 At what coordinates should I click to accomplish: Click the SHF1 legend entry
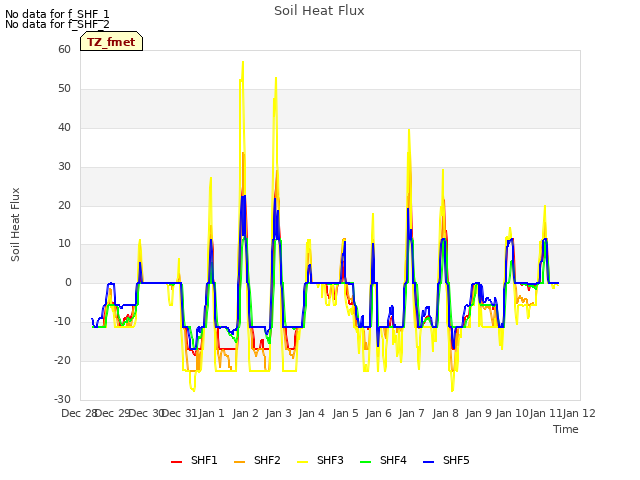point(194,460)
